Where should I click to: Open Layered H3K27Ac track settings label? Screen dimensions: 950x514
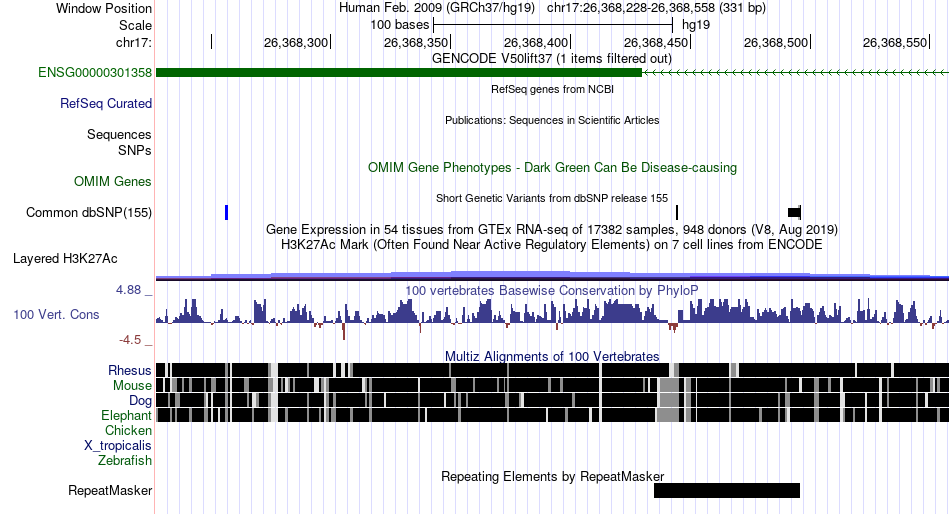pos(65,259)
